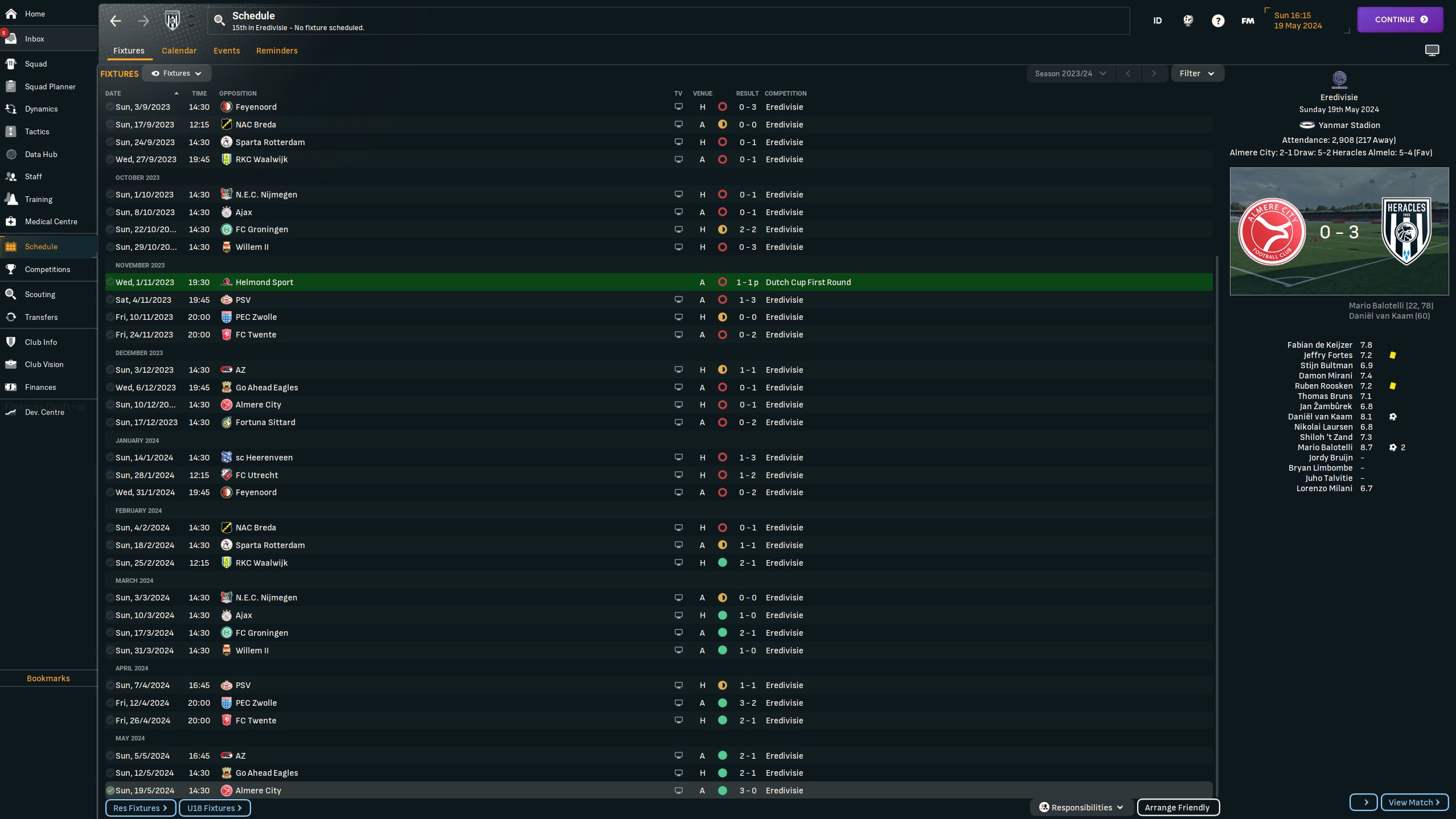1456x819 pixels.
Task: Click the FM logo icon in toolbar
Action: coord(1248,20)
